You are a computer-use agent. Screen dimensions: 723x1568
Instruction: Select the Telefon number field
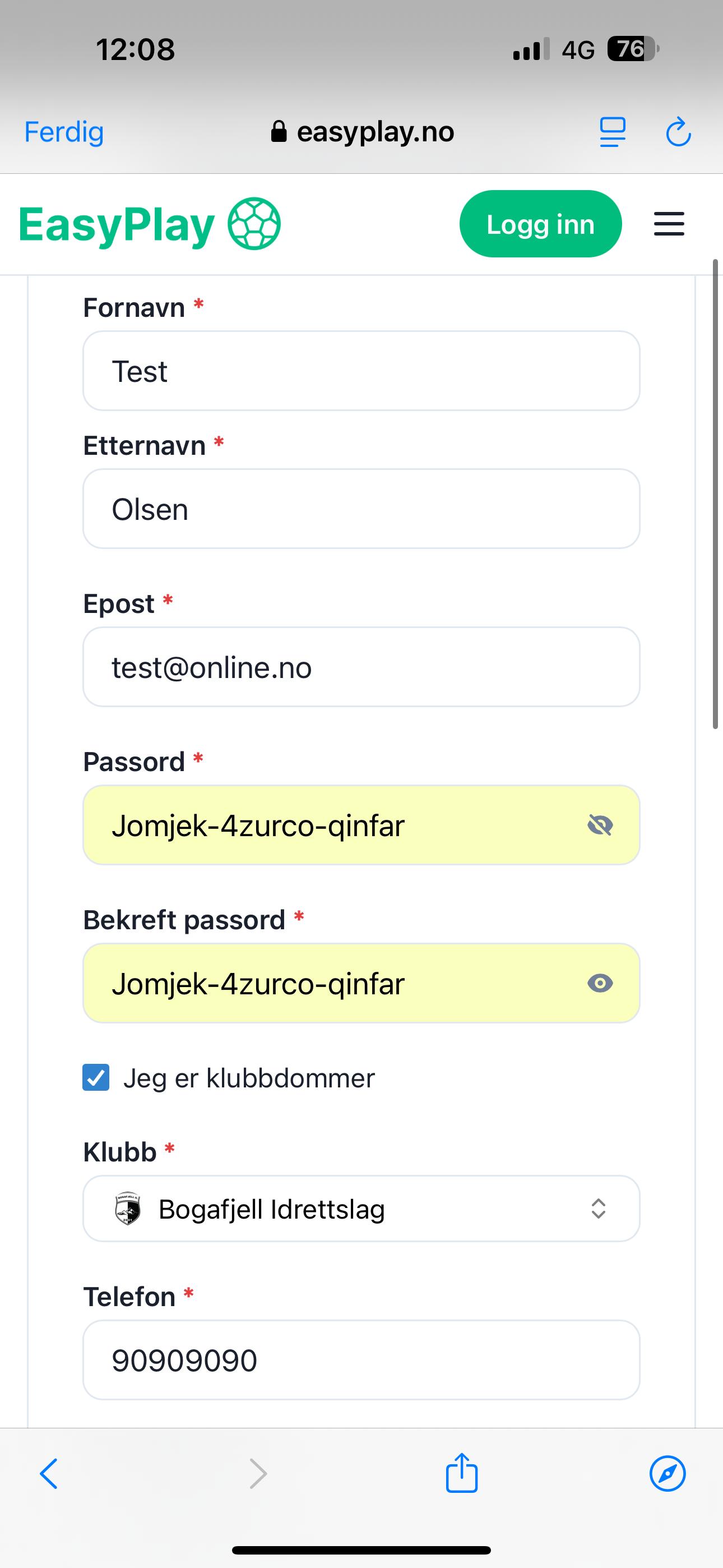(x=361, y=1360)
